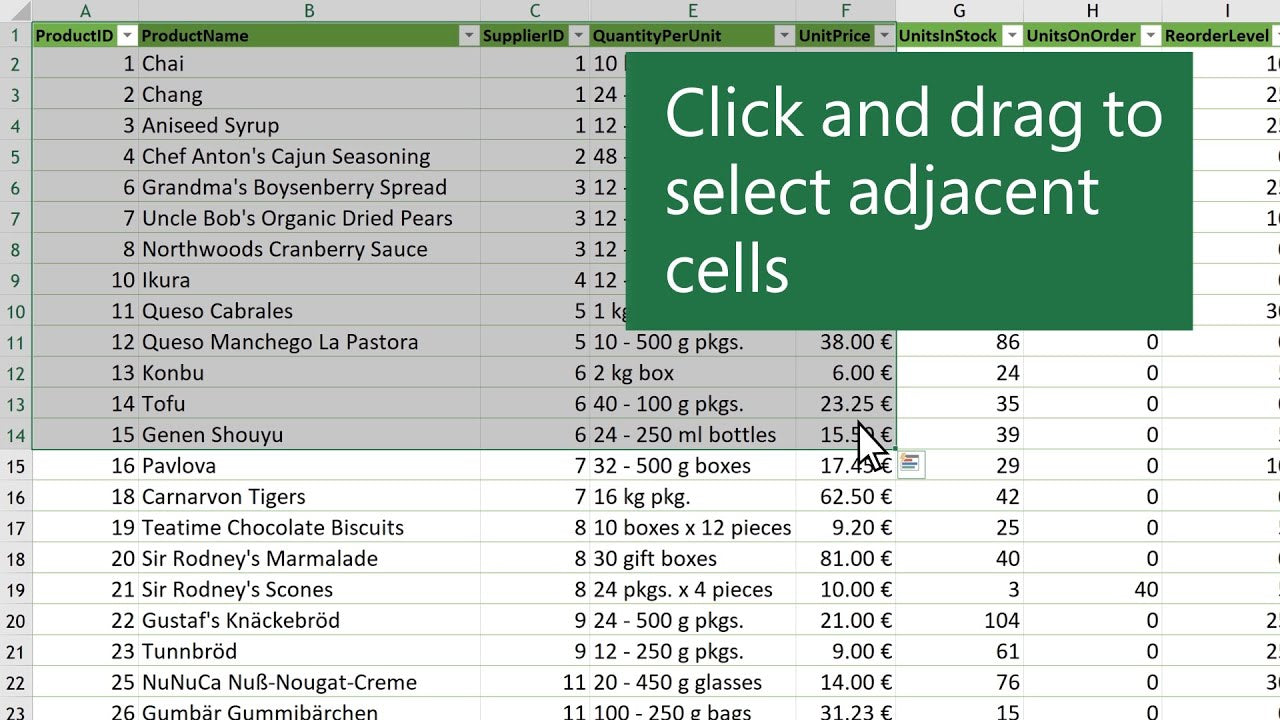The height and width of the screenshot is (720, 1280).
Task: Expand the ProductName filter dropdown
Action: coord(469,36)
